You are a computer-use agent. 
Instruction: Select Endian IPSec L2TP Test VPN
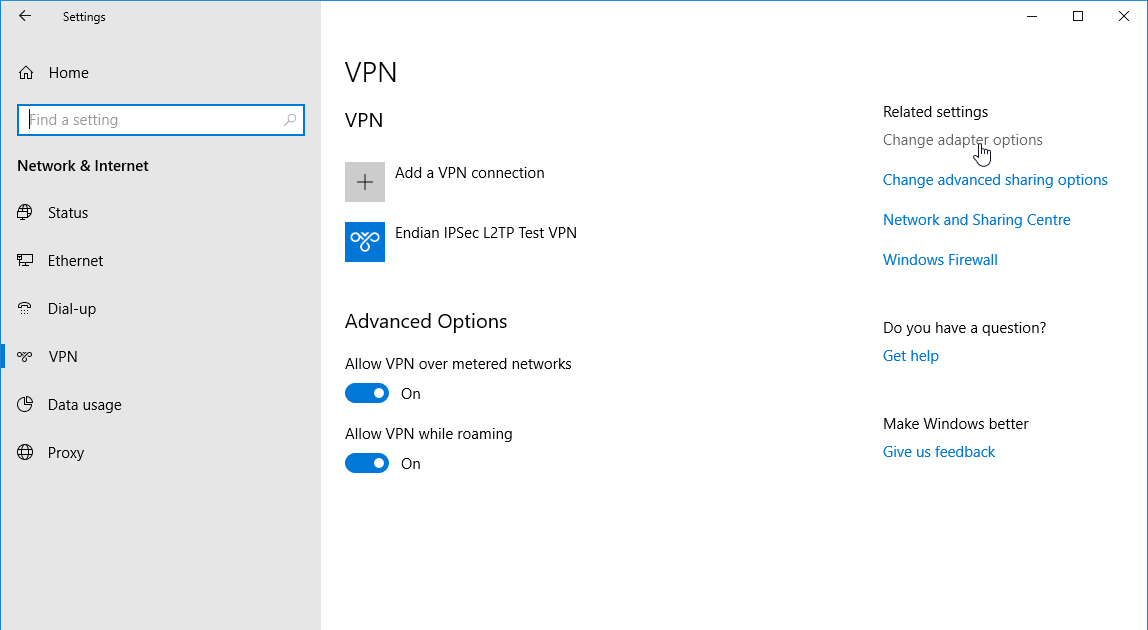point(485,233)
